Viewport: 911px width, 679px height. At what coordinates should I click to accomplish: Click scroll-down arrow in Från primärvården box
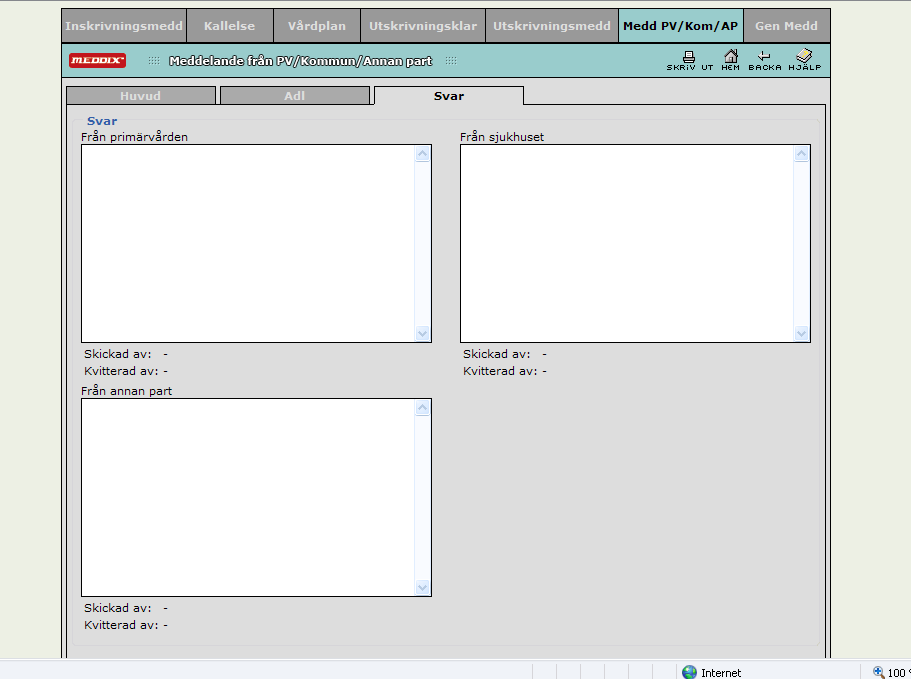click(x=422, y=333)
